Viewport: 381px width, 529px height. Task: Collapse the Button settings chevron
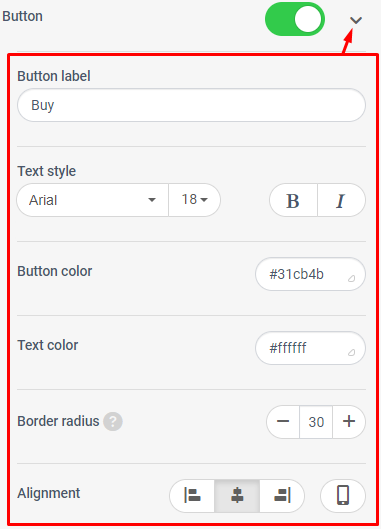click(x=356, y=21)
